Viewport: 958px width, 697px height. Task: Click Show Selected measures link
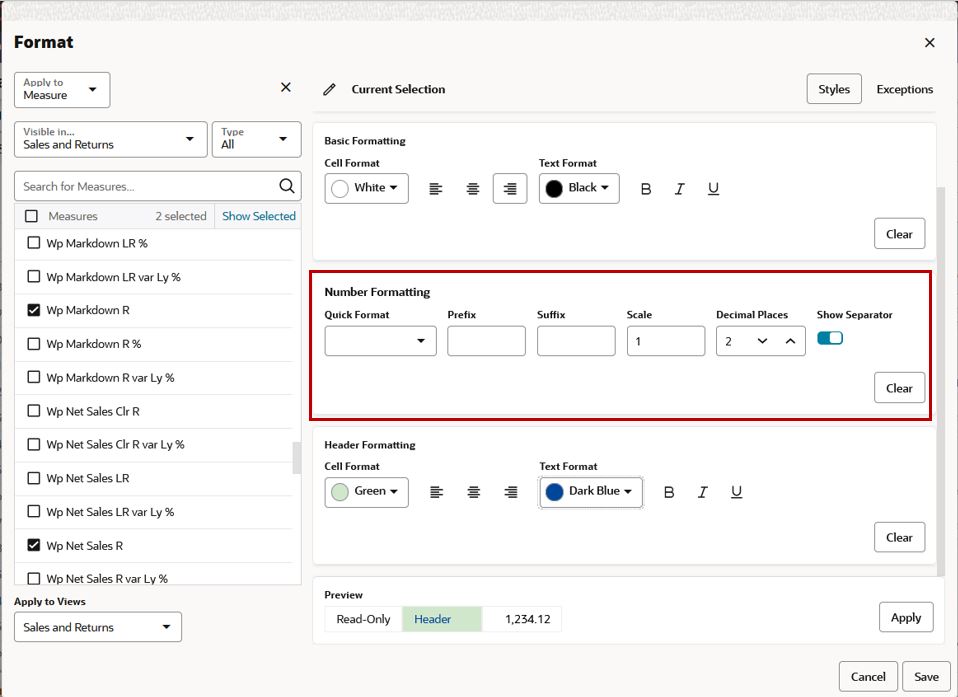[x=258, y=215]
